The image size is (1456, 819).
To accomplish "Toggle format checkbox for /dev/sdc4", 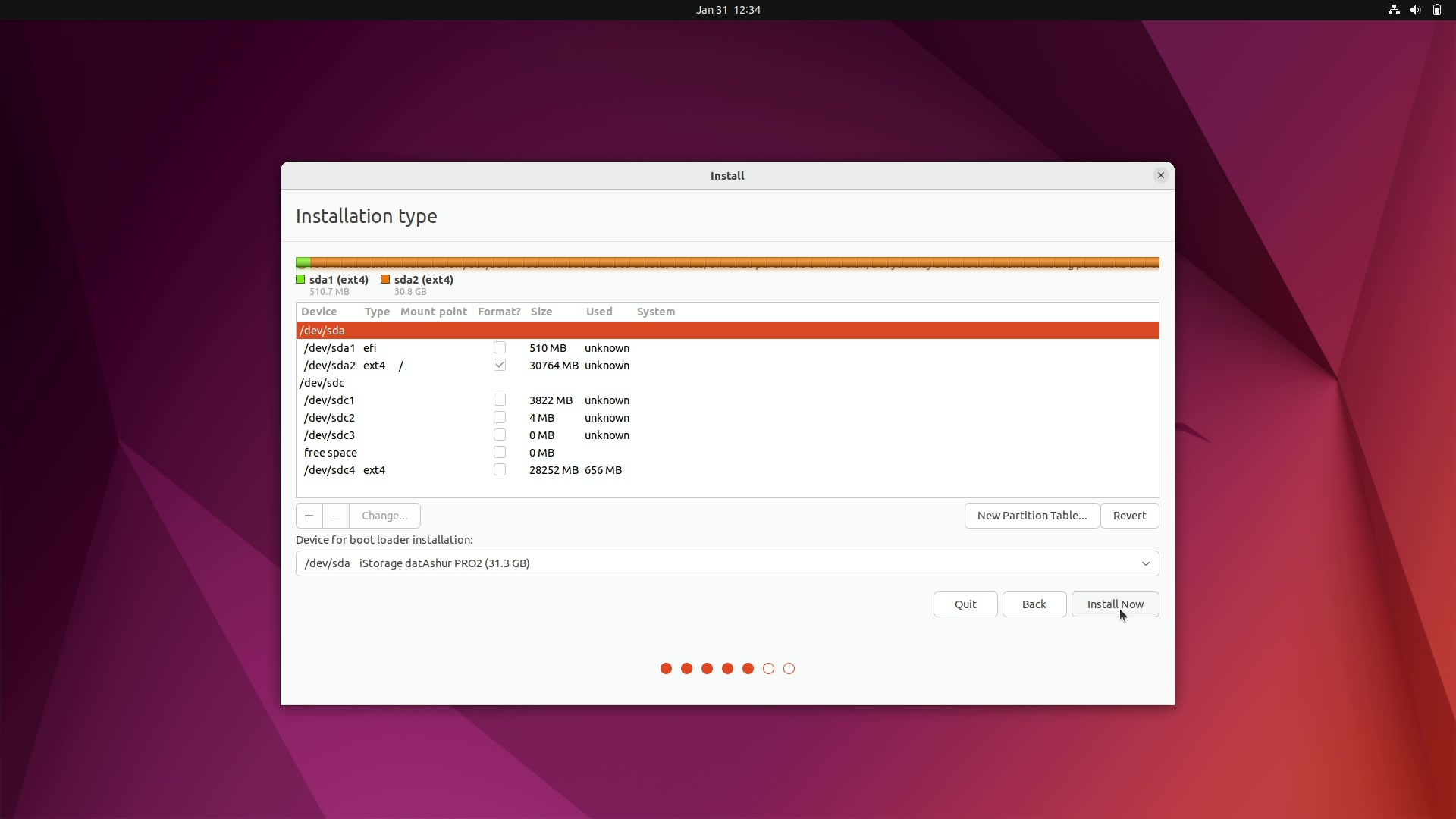I will [x=500, y=469].
